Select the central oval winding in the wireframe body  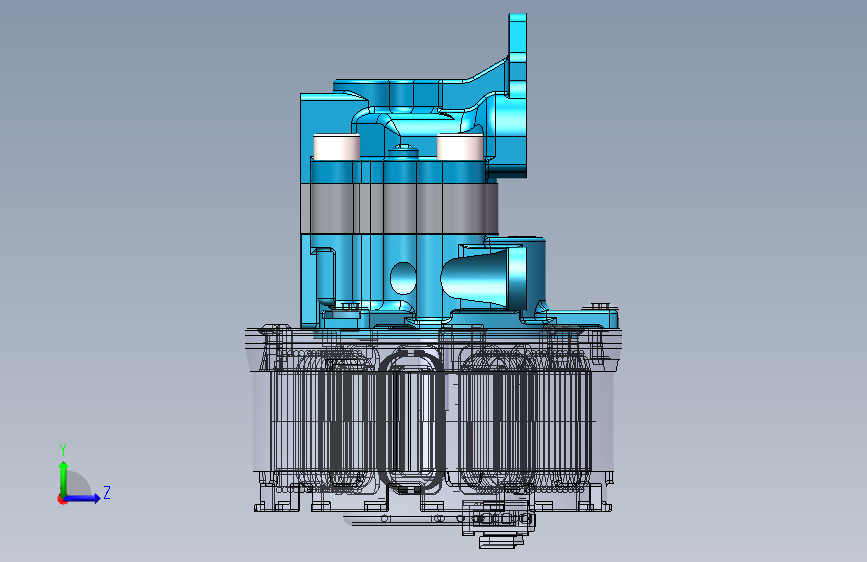click(412, 420)
